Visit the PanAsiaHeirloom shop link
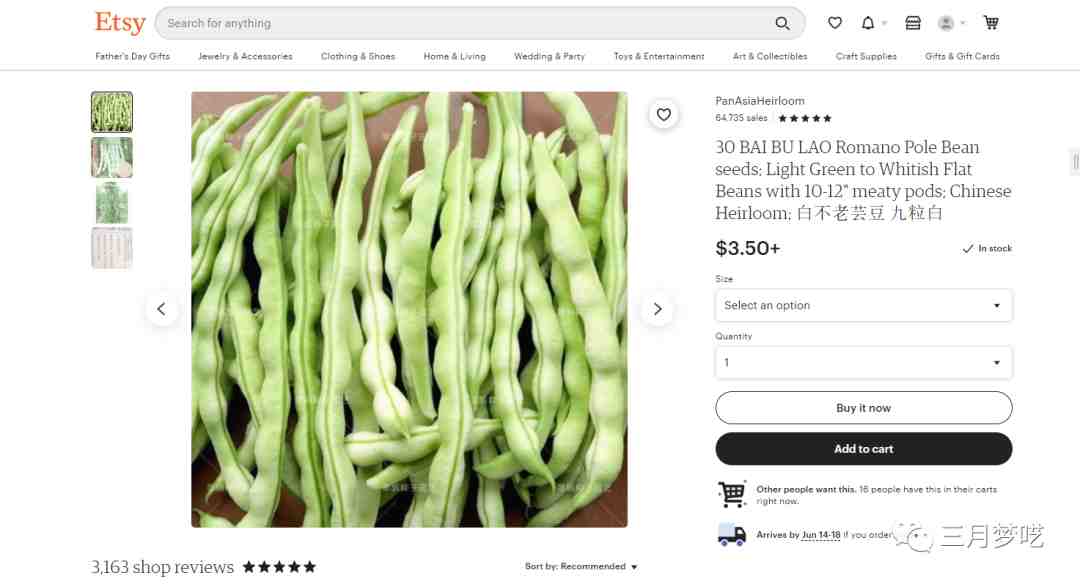The height and width of the screenshot is (584, 1080). [x=760, y=101]
